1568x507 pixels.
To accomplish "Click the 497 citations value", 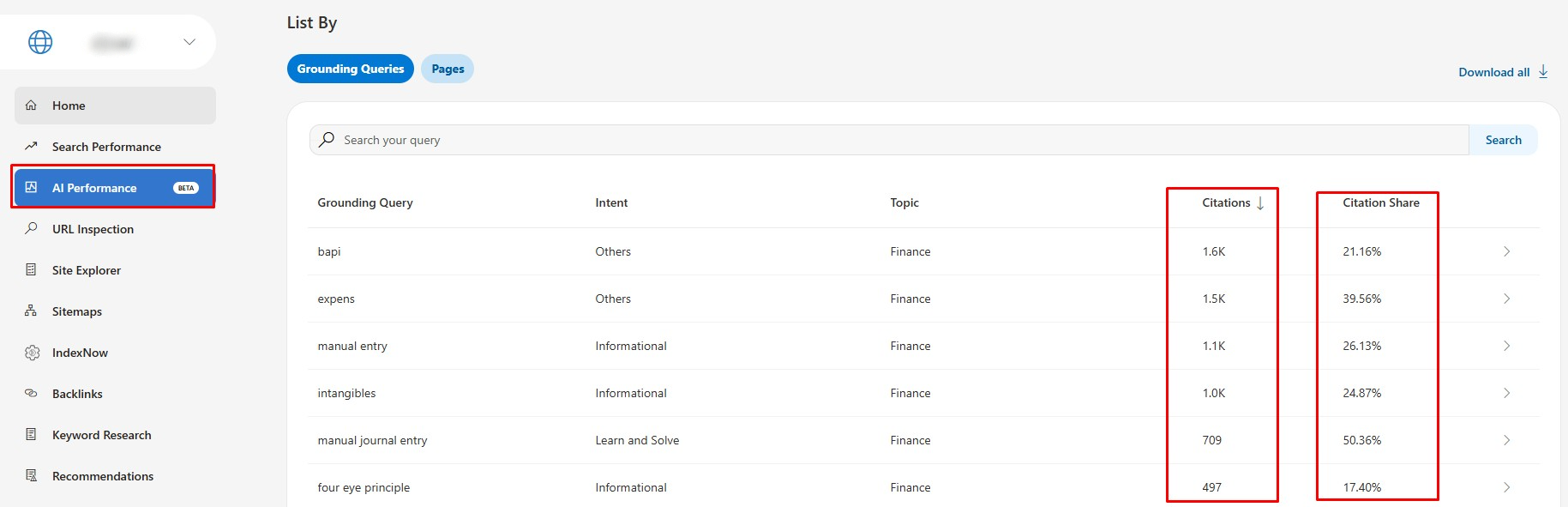I will tap(1211, 487).
